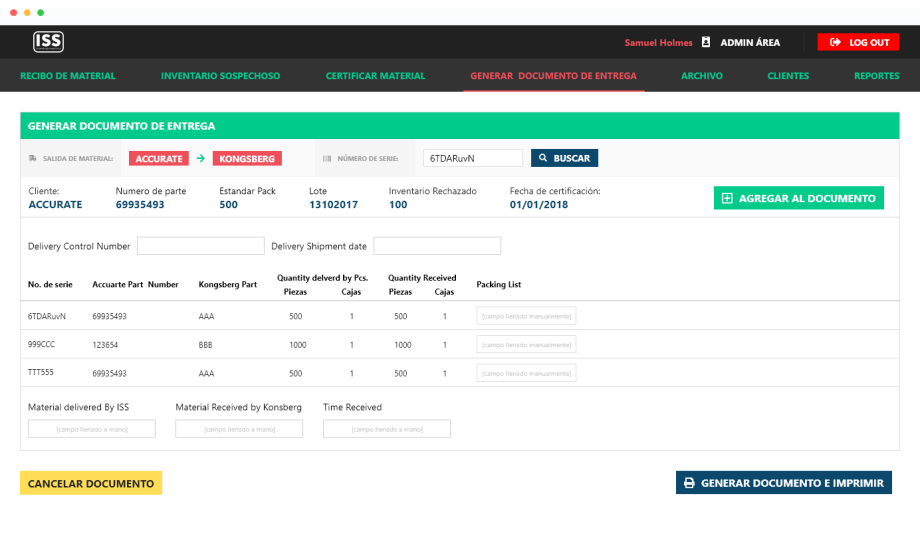This screenshot has width=920, height=536.
Task: Click the green window maximize dot
Action: point(40,12)
